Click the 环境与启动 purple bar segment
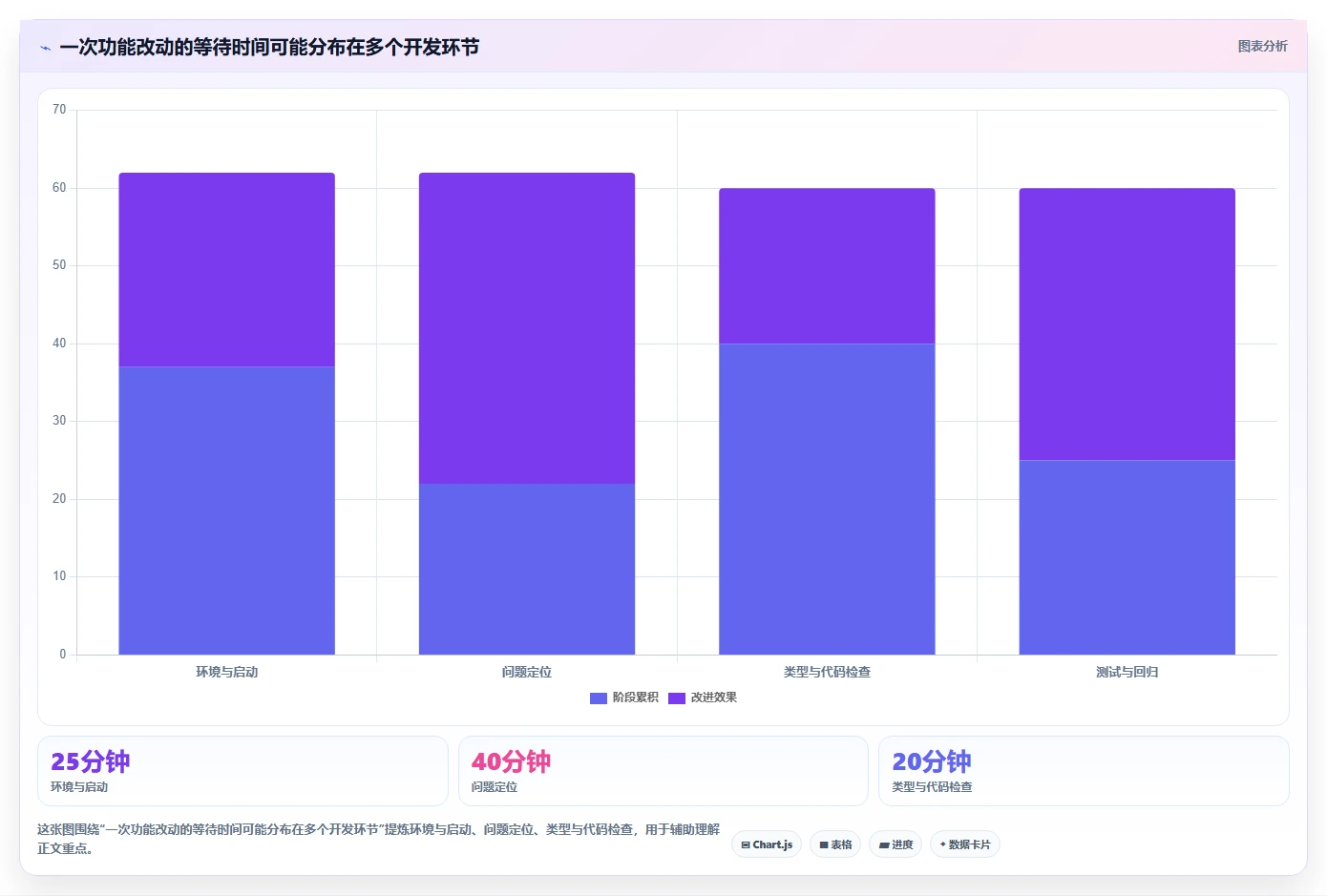The width and height of the screenshot is (1327, 896). 226,269
